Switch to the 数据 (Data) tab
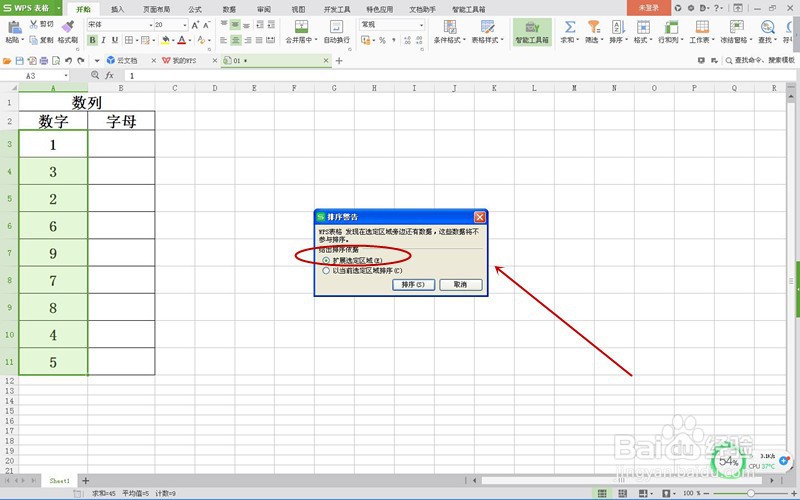Screen dimensions: 800x500 point(229,9)
